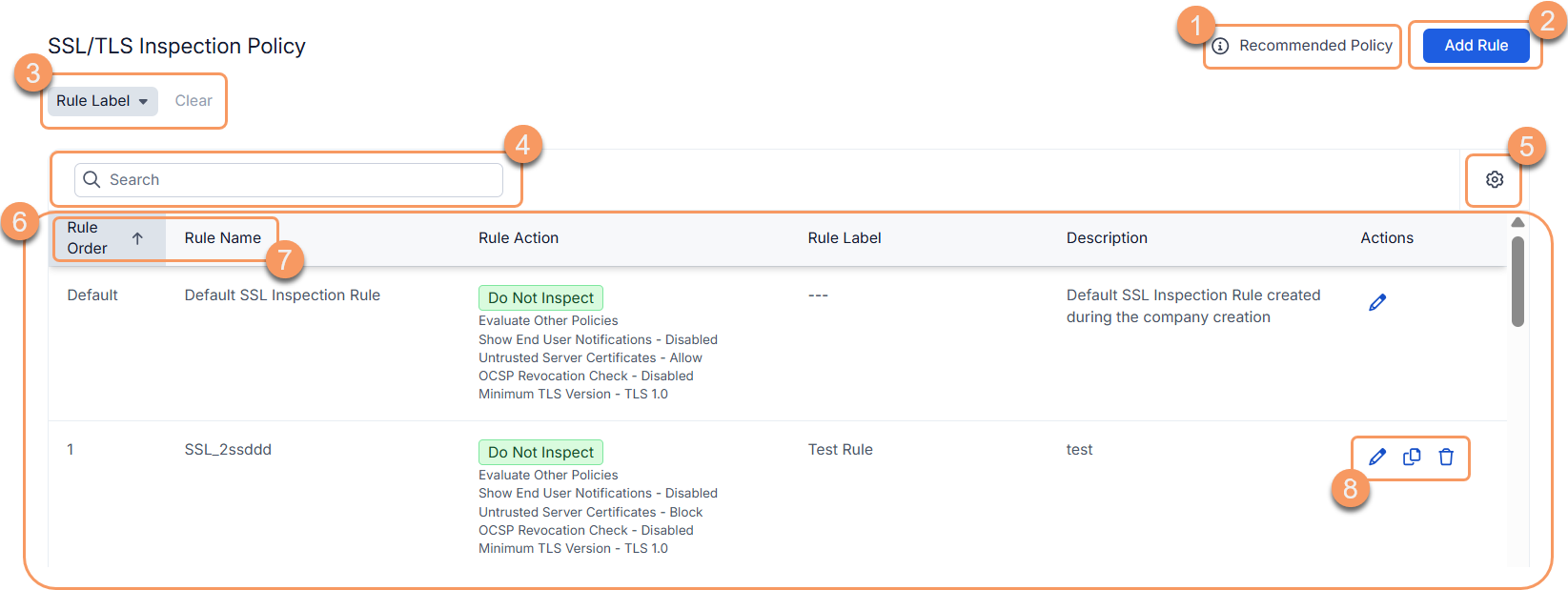
Task: Click the scrollbar up arrow
Action: click(1517, 222)
